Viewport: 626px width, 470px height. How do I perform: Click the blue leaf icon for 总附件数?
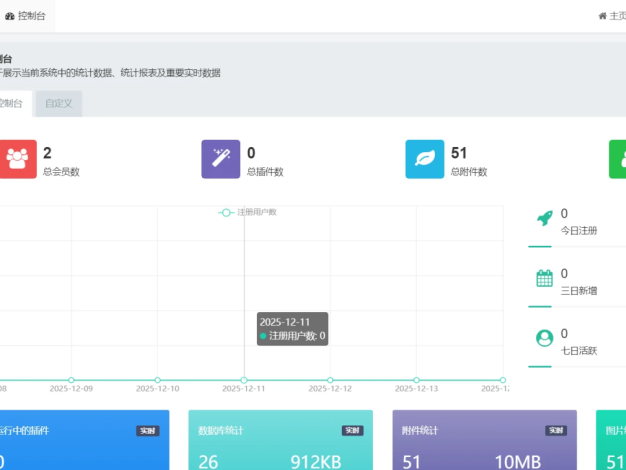click(x=425, y=159)
